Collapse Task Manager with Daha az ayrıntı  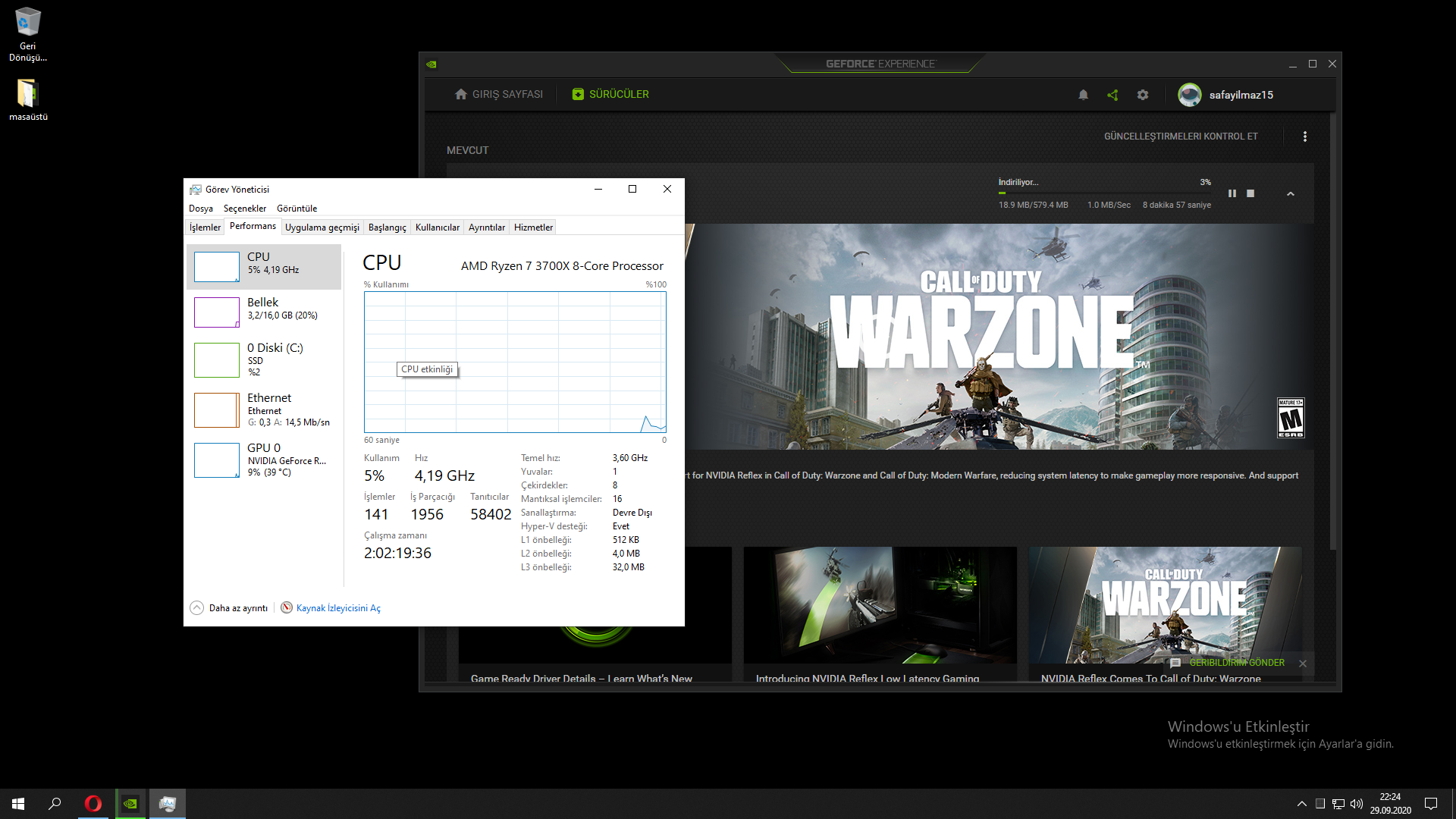(x=229, y=608)
